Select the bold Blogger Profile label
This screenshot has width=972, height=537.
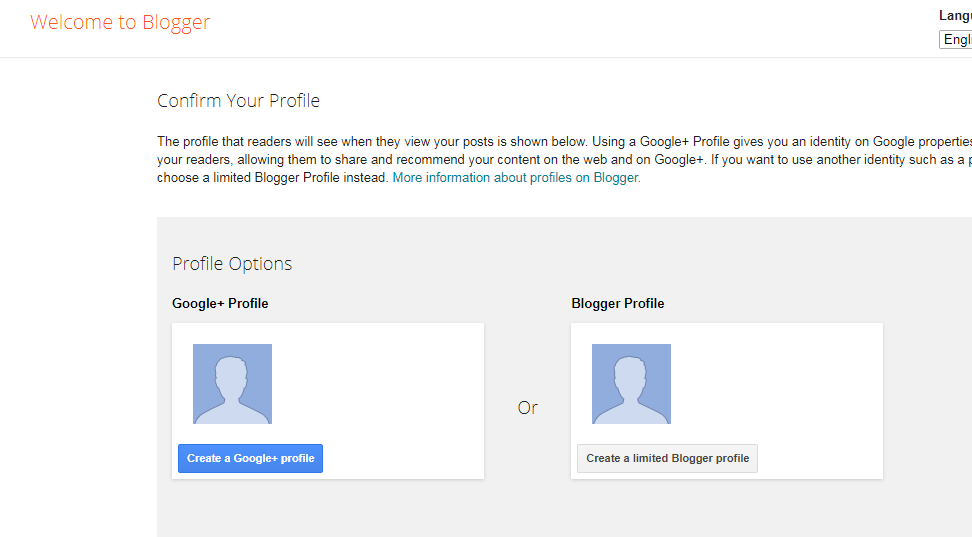click(617, 303)
